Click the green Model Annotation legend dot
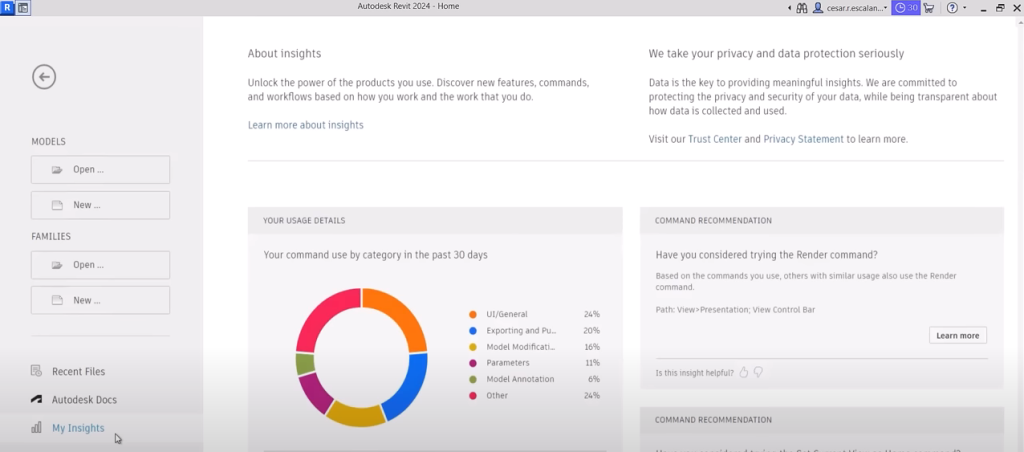 473,379
